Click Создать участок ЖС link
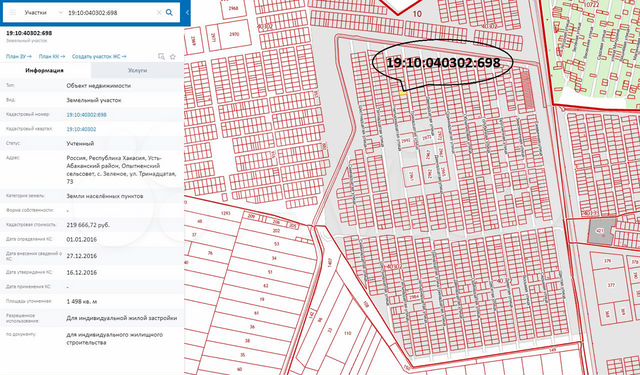The width and height of the screenshot is (640, 375). click(99, 57)
